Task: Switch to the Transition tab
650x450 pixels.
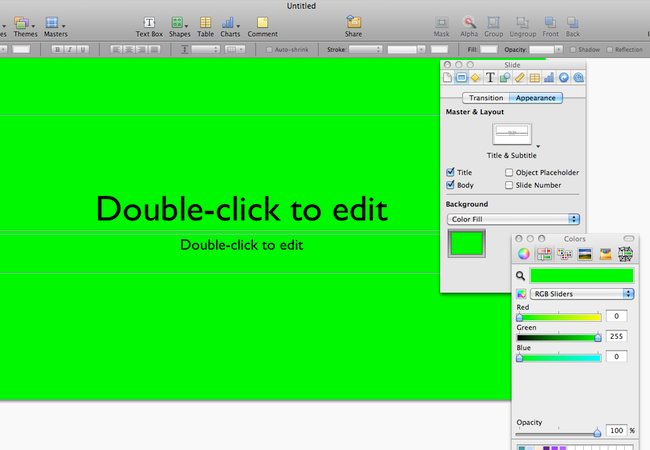Action: click(486, 98)
